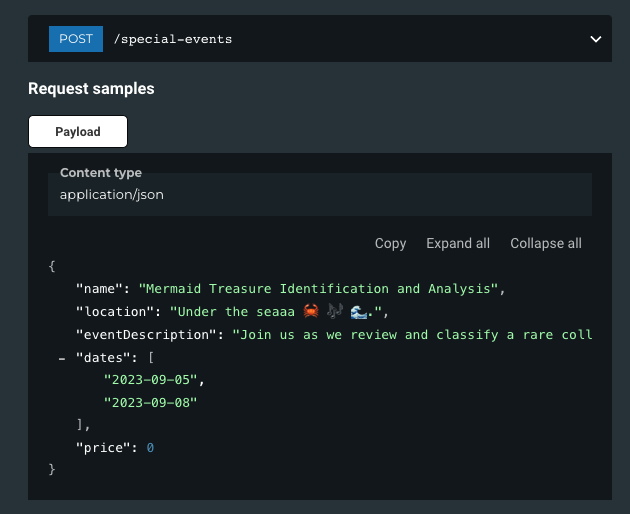
Task: Select the "name" key in JSON
Action: (x=99, y=289)
